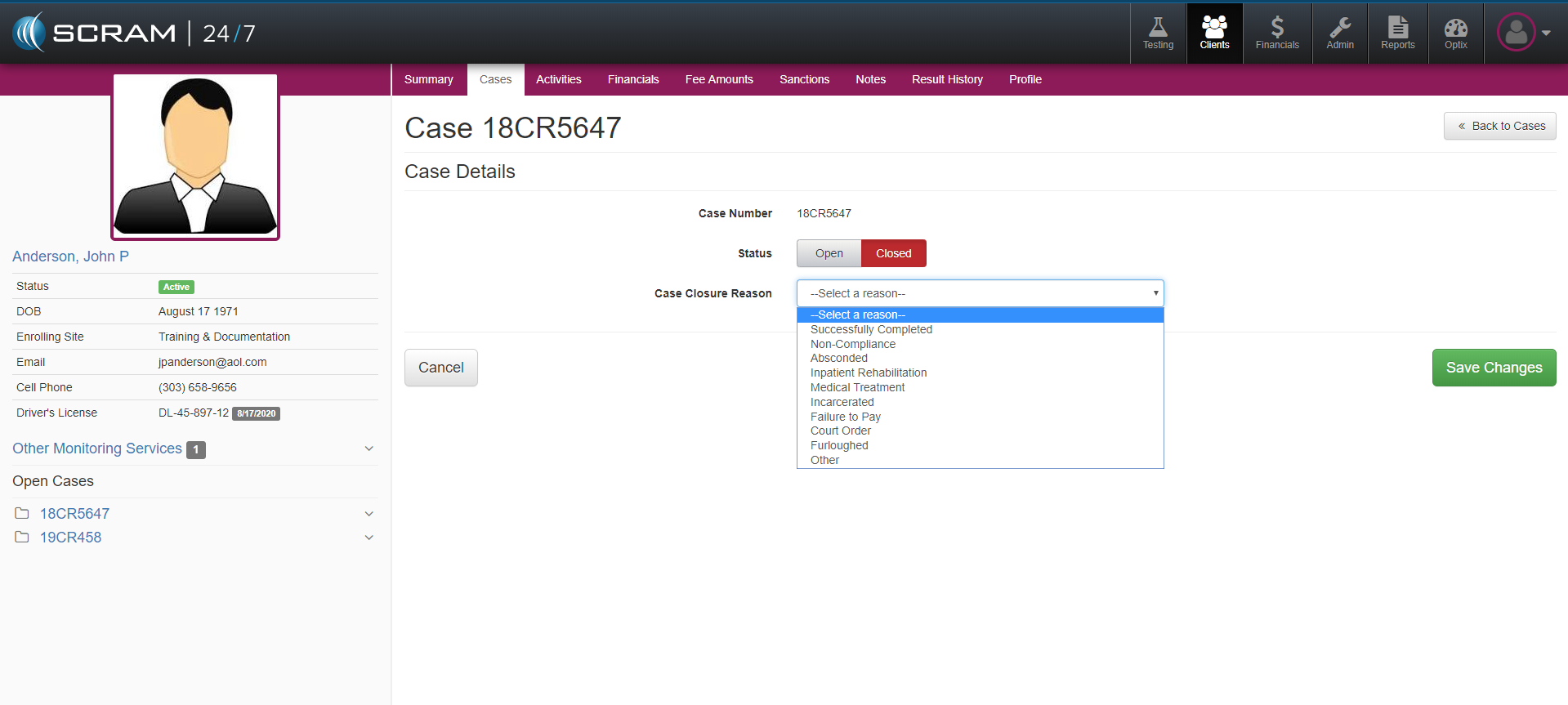Screen dimensions: 1568x705
Task: Set case status to Closed
Action: 893,253
